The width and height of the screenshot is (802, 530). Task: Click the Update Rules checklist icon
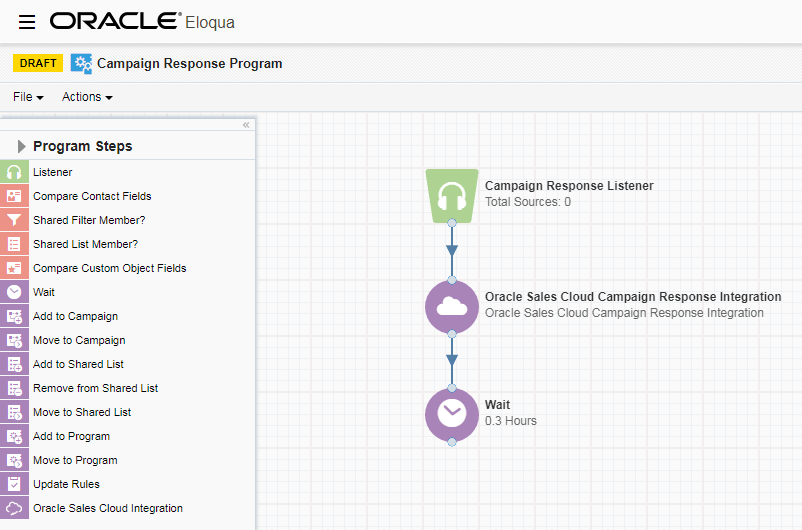click(x=14, y=484)
